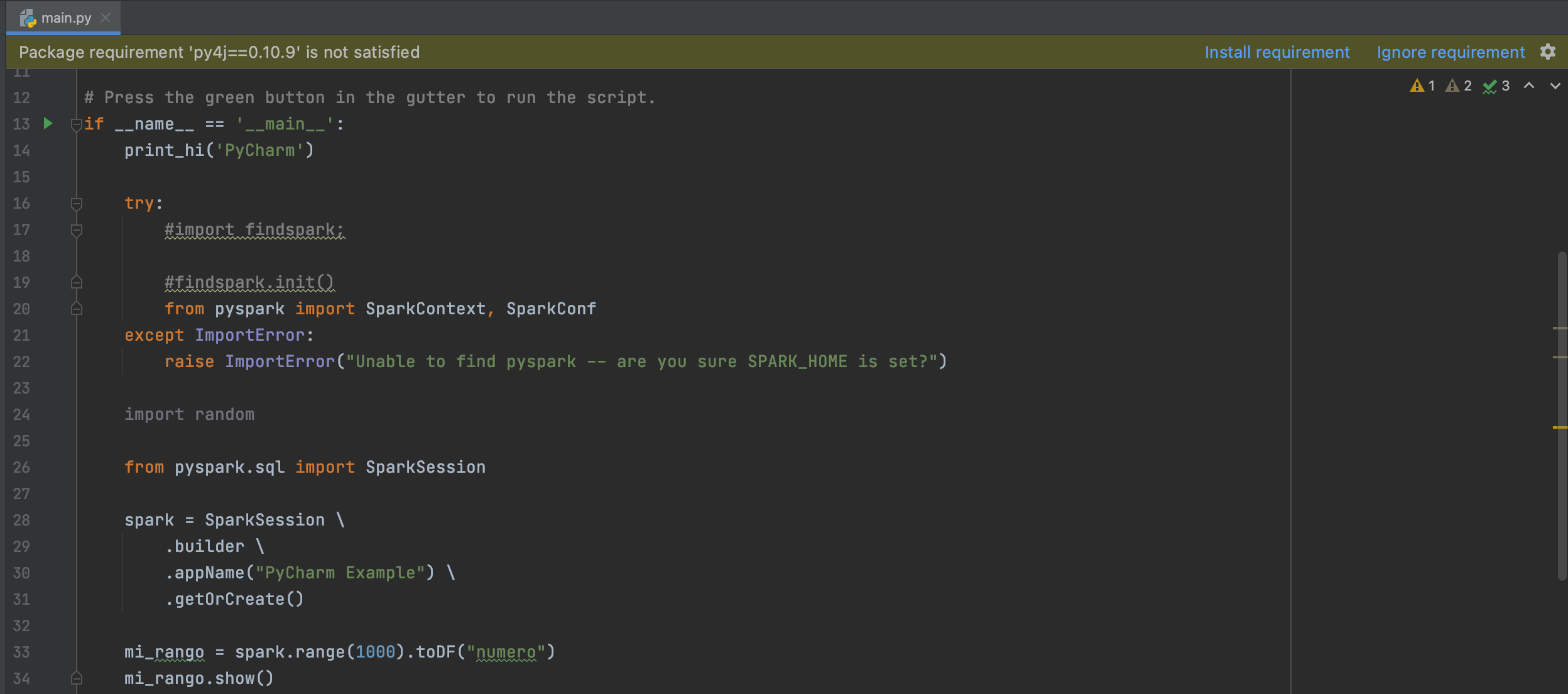Show the weak warning count indicator

1459,85
